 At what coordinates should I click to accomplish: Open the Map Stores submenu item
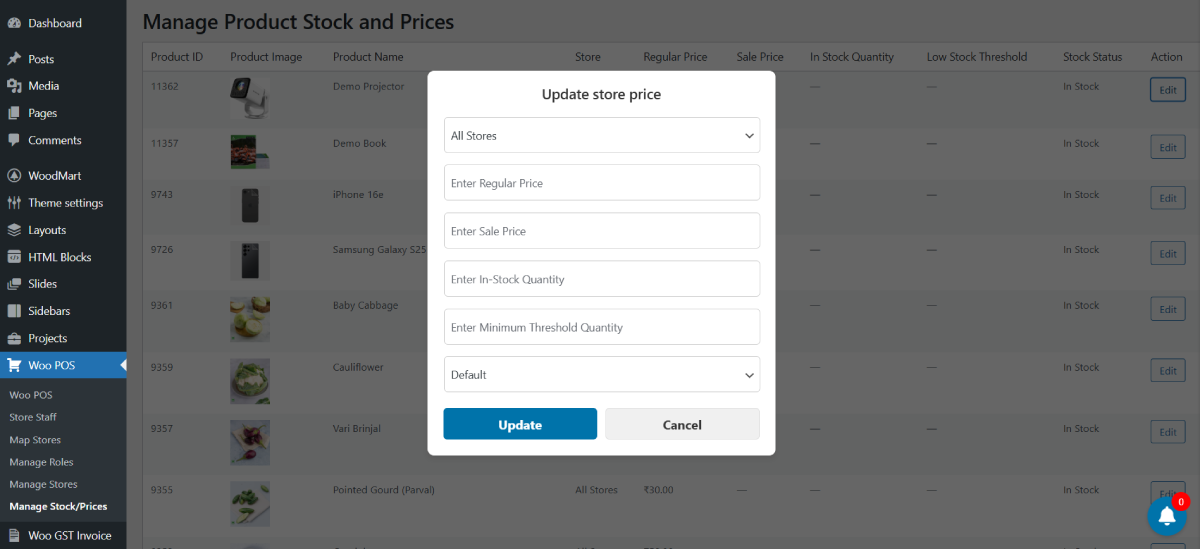click(x=35, y=440)
